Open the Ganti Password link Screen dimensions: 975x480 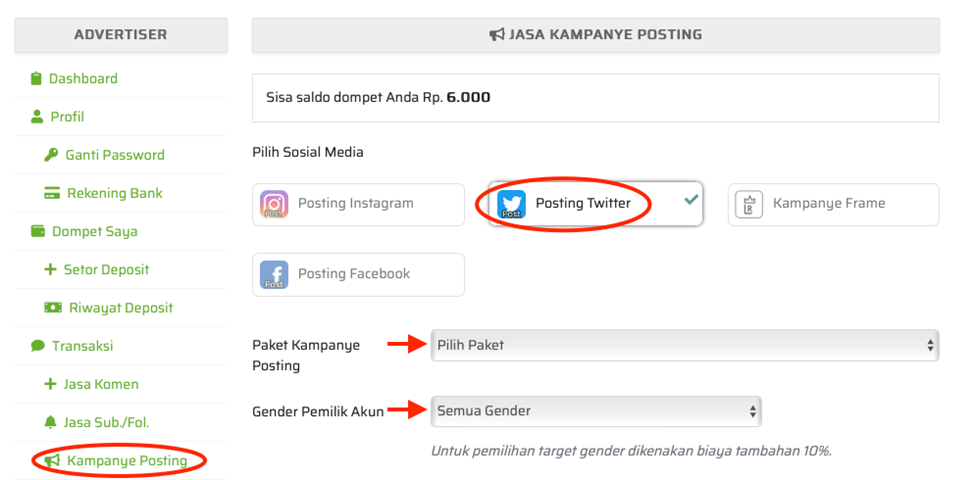click(x=115, y=155)
